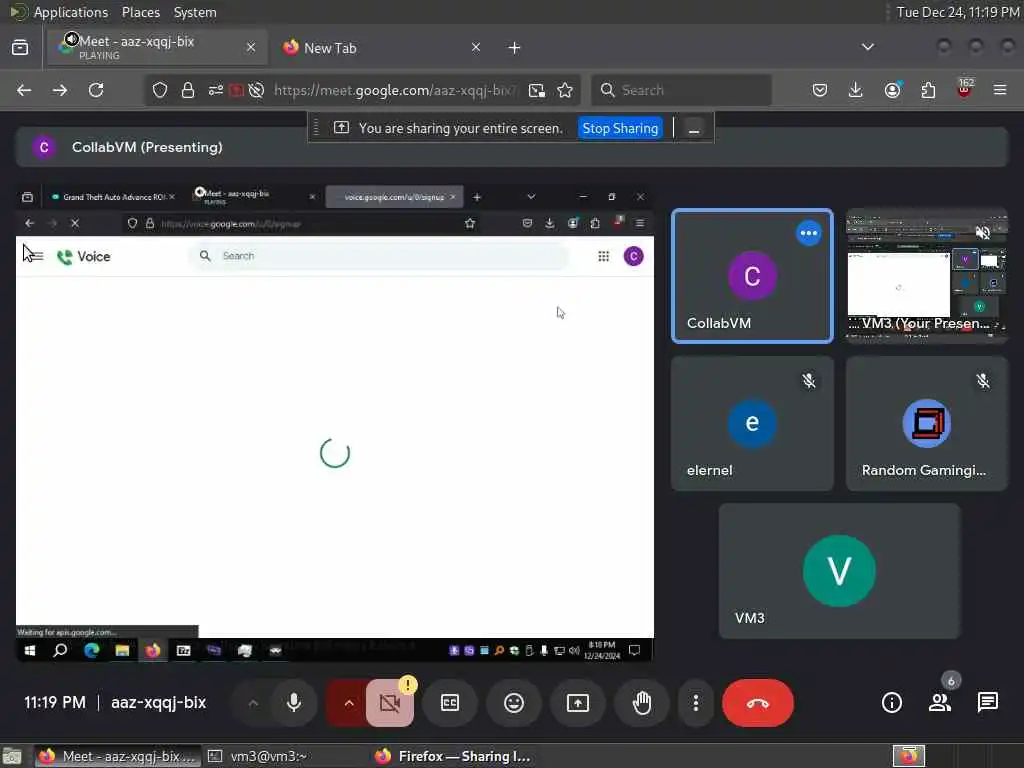Select the VM3 participant tile
Screen dimensions: 1024x768
tap(840, 571)
